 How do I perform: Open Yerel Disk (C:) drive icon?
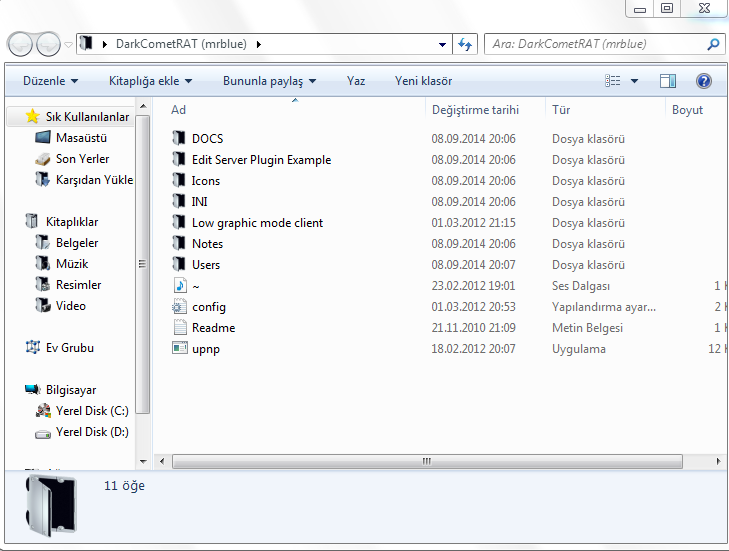(x=43, y=411)
